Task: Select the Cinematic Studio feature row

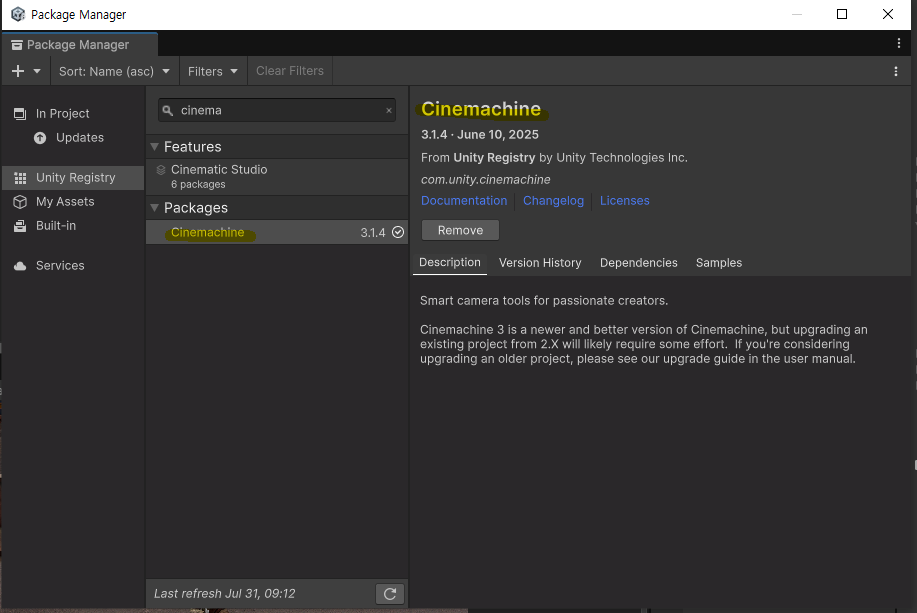Action: pos(277,177)
